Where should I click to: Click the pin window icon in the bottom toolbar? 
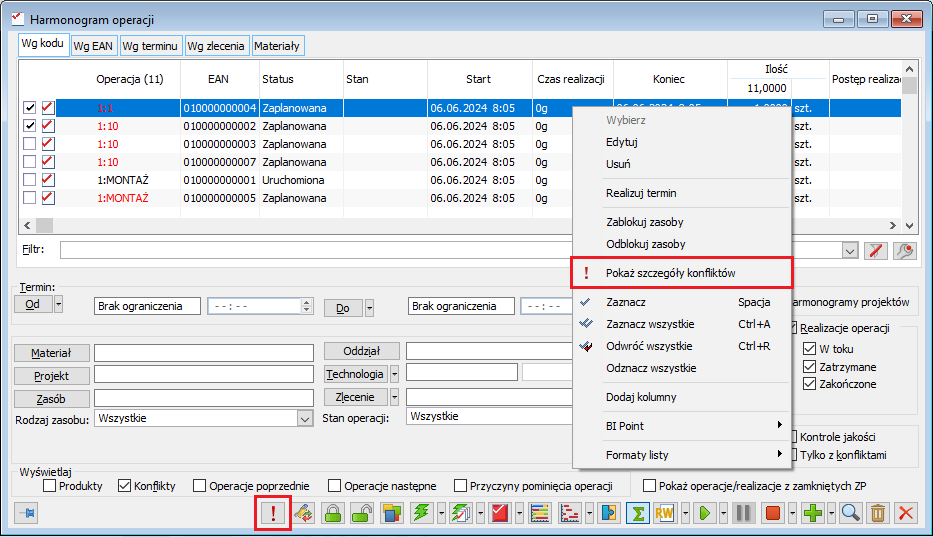coord(26,513)
